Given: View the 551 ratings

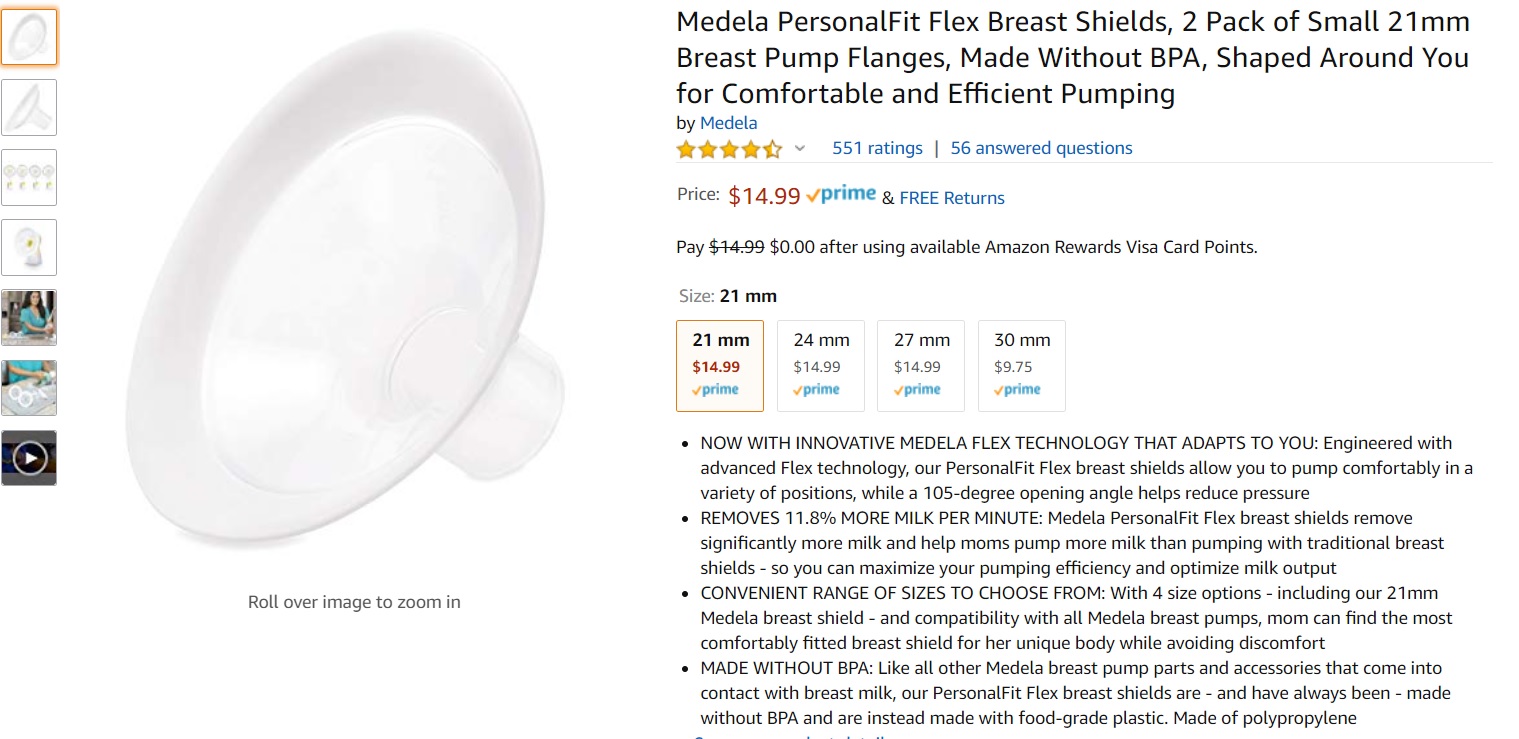Looking at the screenshot, I should [x=877, y=148].
